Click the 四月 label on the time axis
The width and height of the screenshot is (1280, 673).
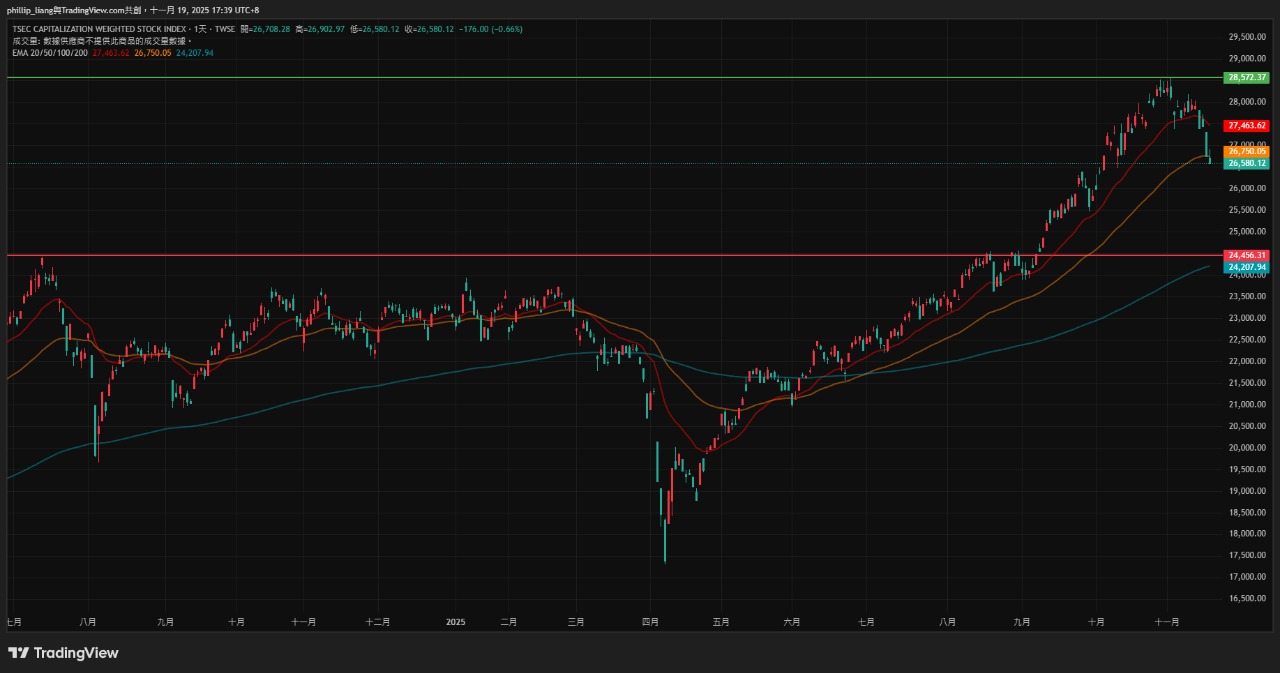(650, 621)
